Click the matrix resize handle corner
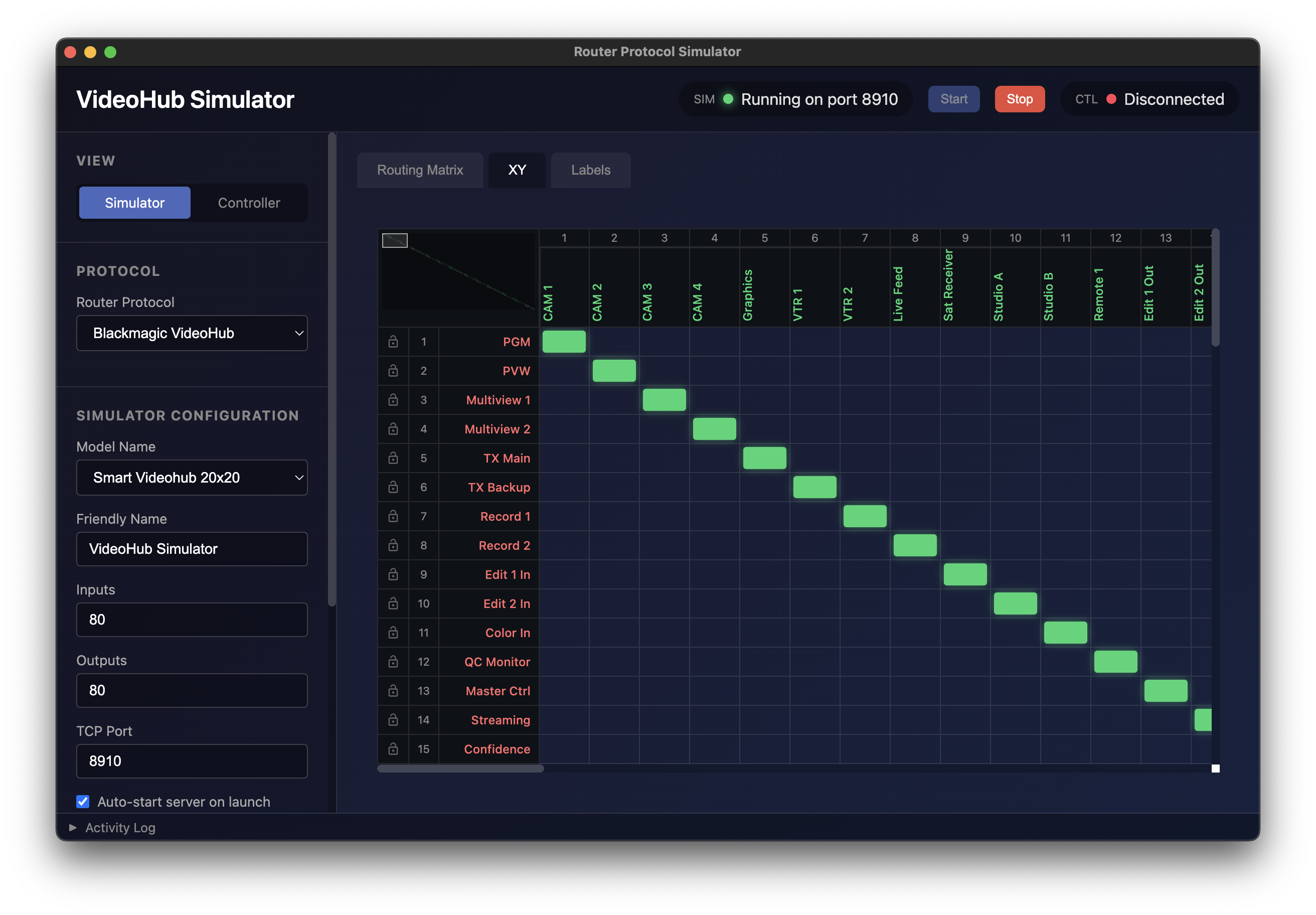This screenshot has height=915, width=1316. (x=1215, y=769)
